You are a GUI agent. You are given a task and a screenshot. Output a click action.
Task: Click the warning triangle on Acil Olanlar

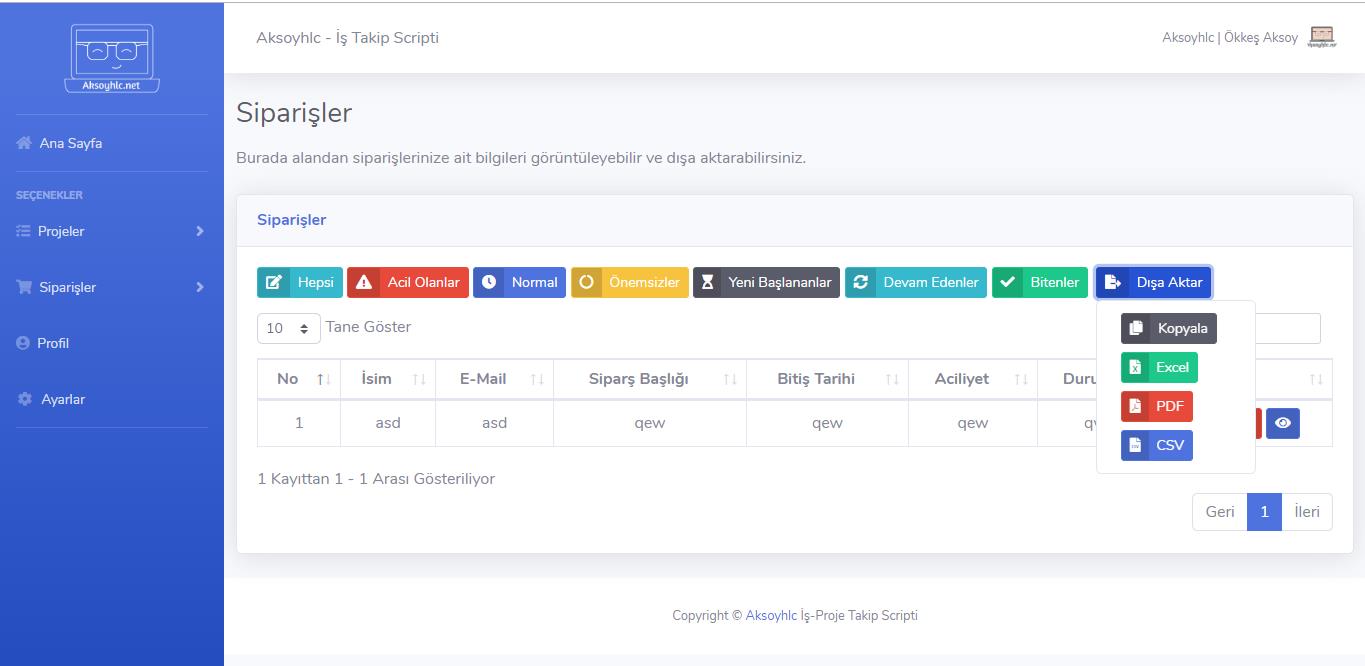(364, 282)
